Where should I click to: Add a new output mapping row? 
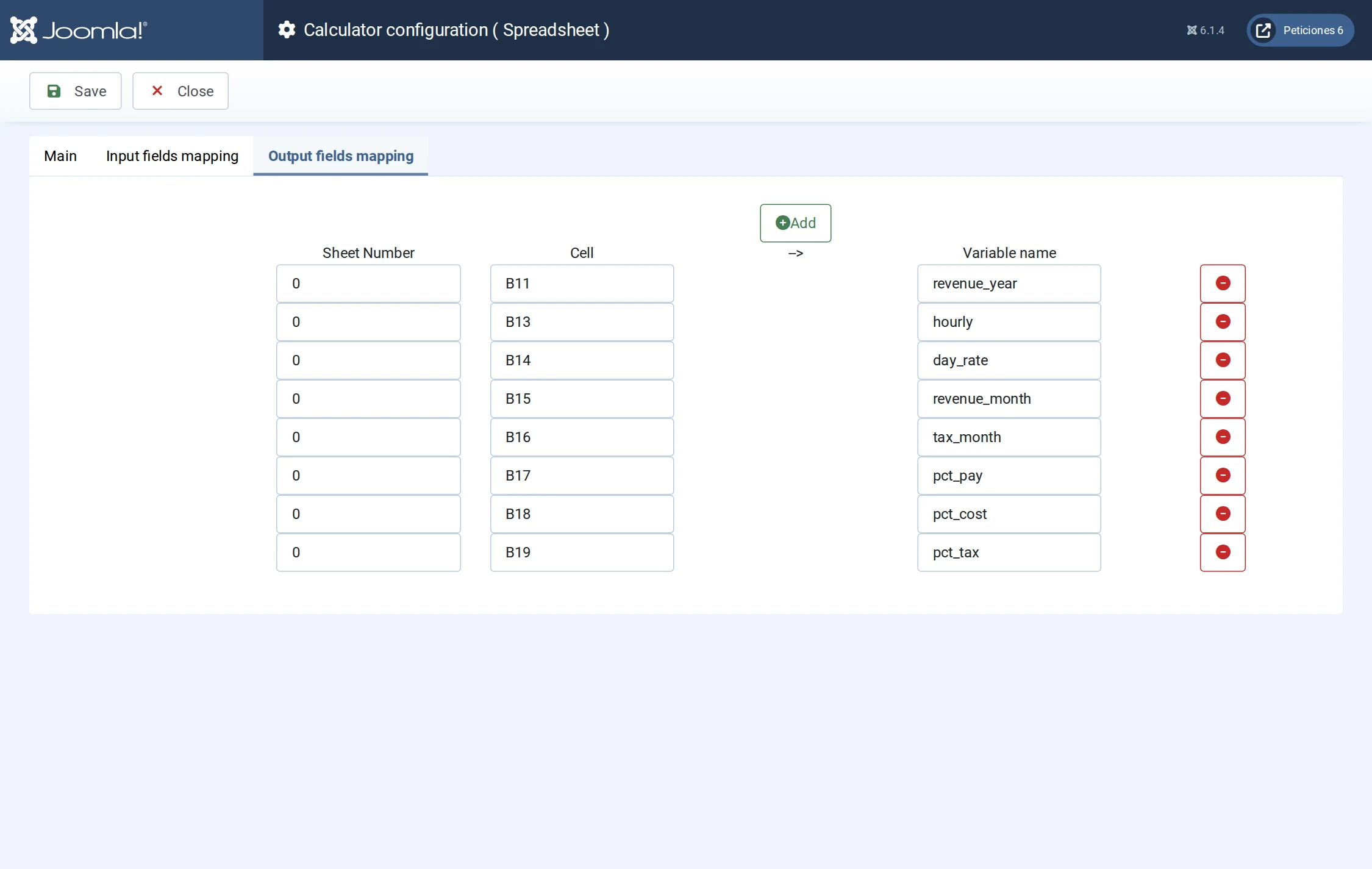[x=795, y=223]
